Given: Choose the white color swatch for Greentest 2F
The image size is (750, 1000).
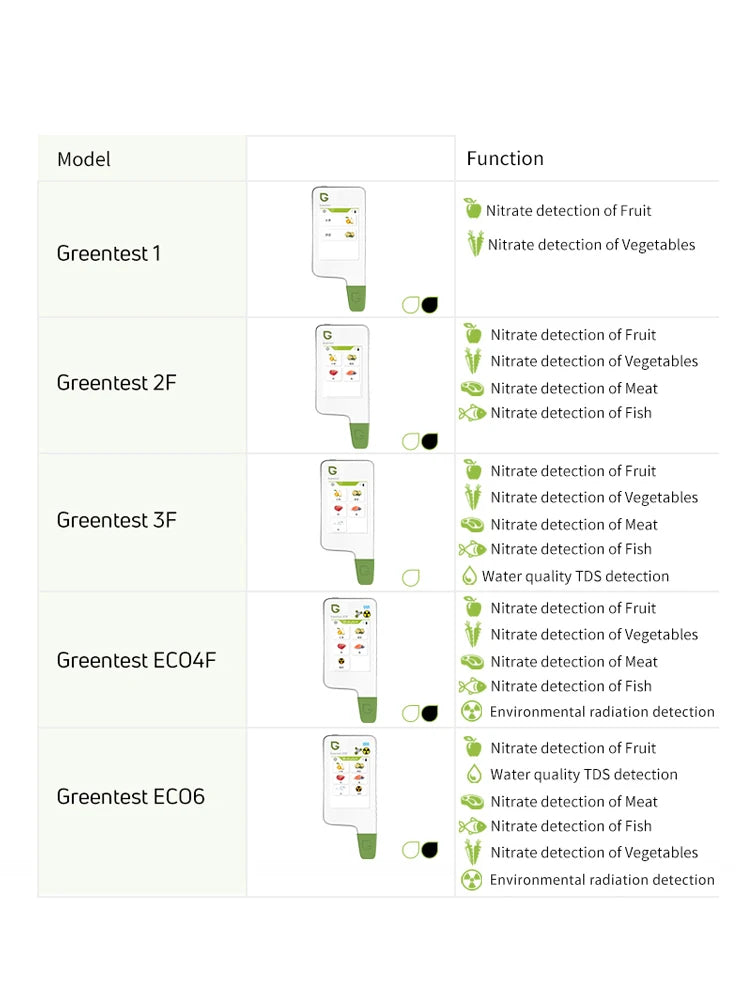Looking at the screenshot, I should coord(411,441).
